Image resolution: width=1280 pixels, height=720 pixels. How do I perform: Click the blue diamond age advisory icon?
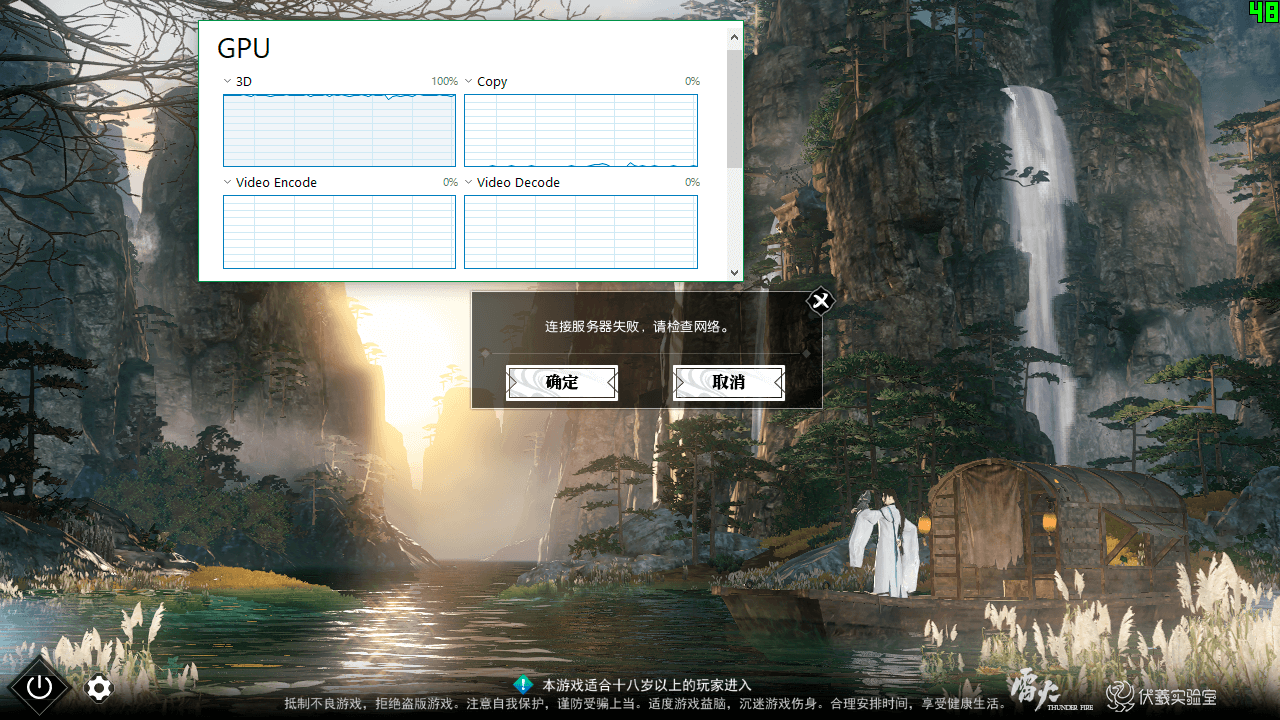[523, 685]
